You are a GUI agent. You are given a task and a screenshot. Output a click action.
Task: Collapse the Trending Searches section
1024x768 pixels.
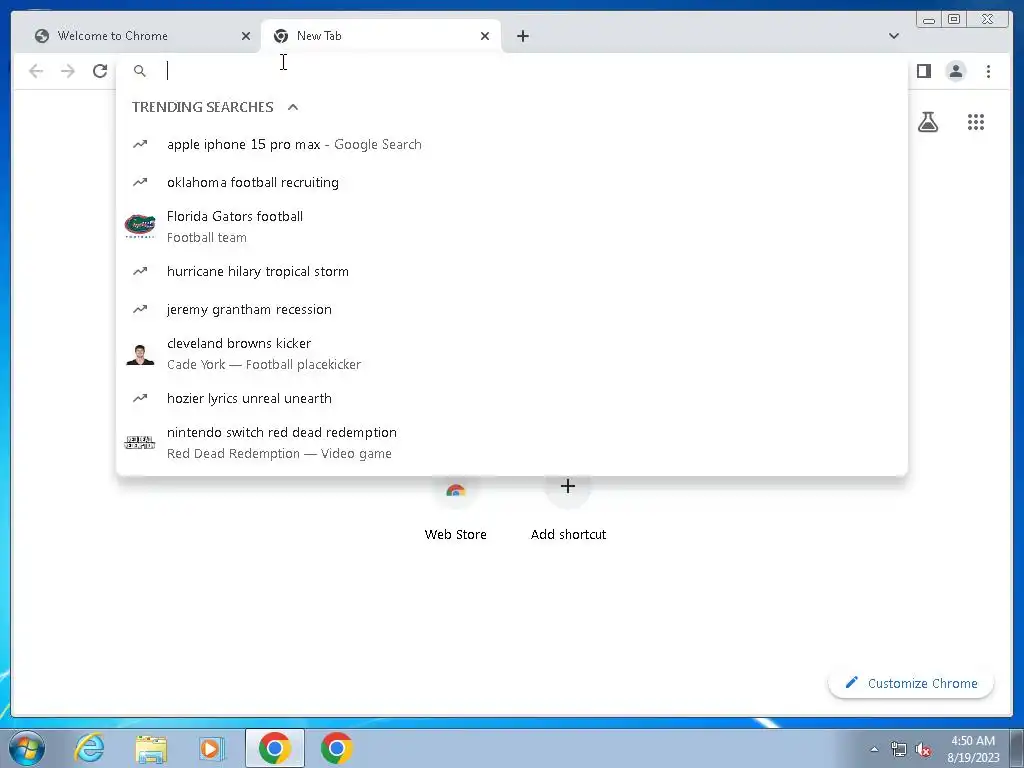click(293, 107)
